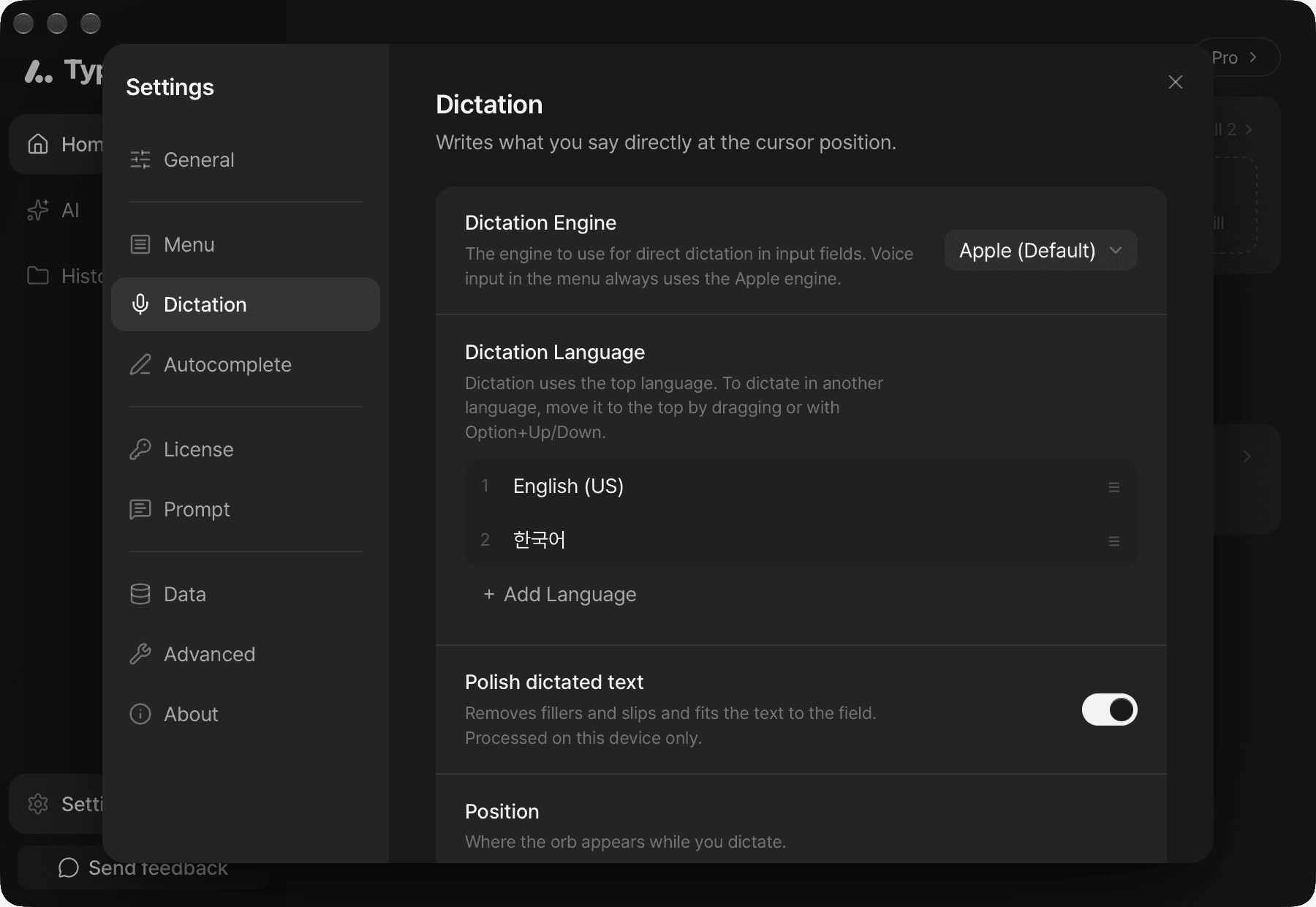Click Add Language button
This screenshot has width=1316, height=907.
[559, 594]
